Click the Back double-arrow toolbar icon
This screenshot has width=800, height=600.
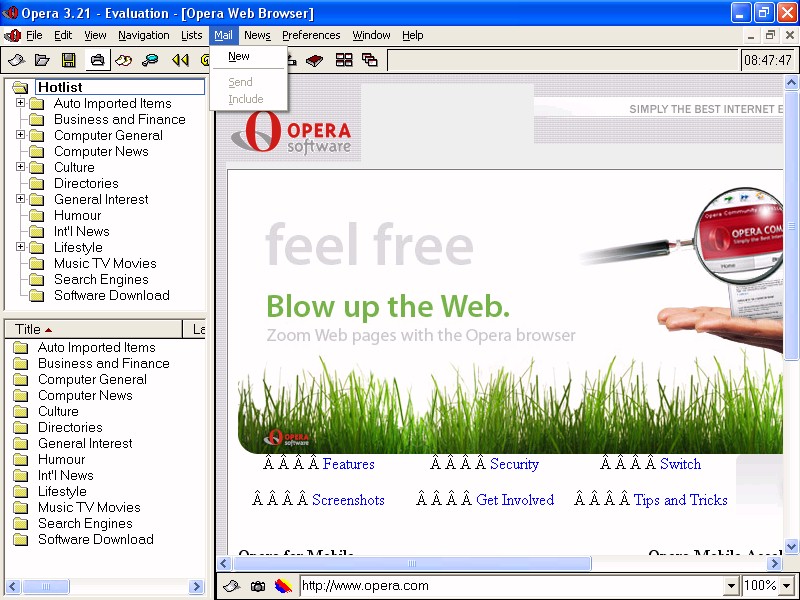coord(180,60)
